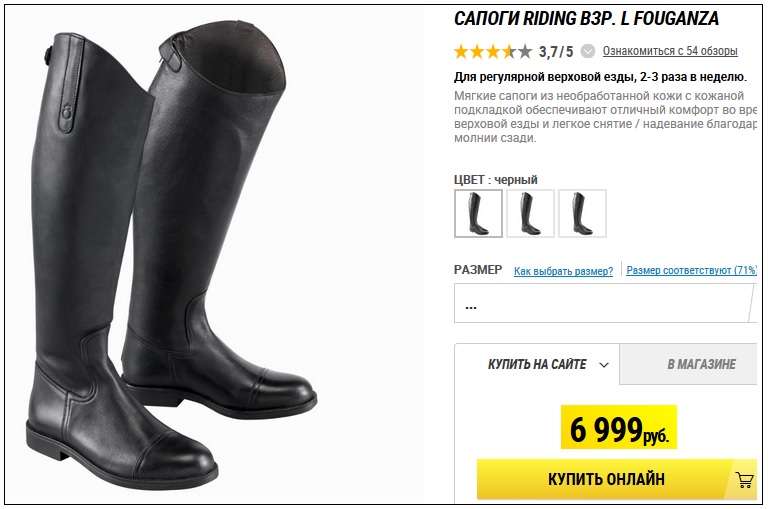
Task: Click the product description text paragraph
Action: click(x=605, y=117)
